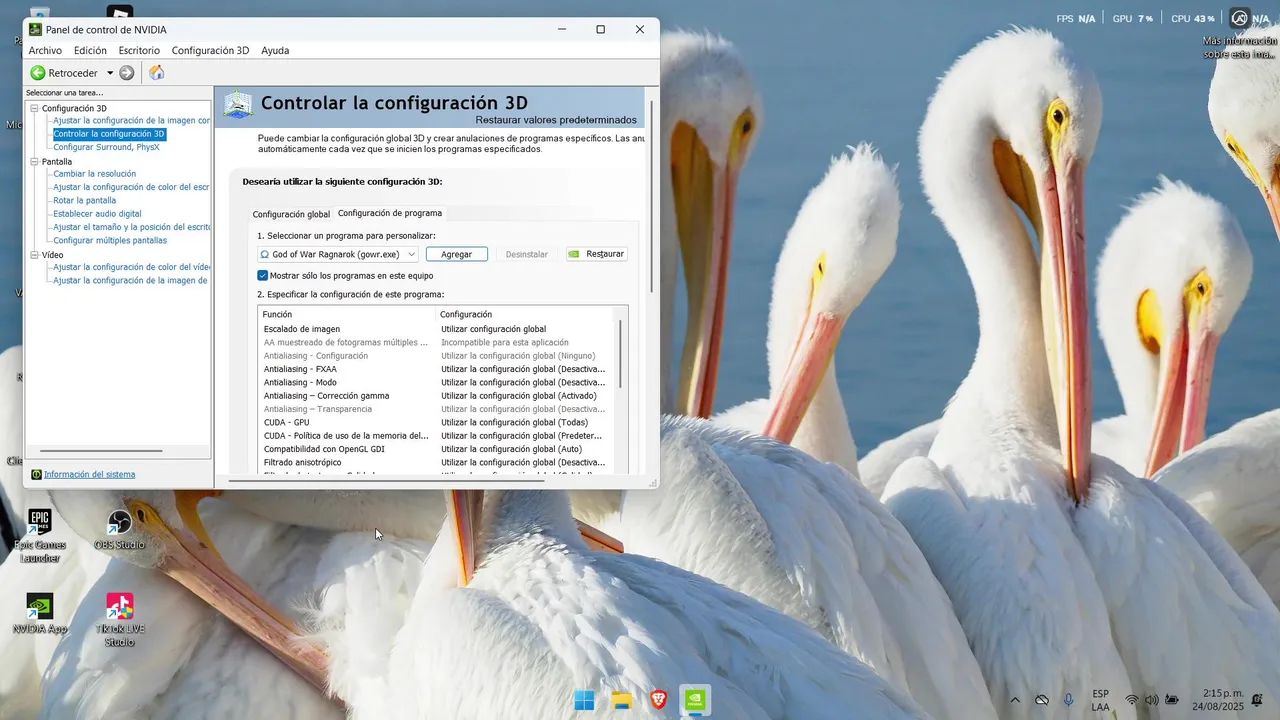Image resolution: width=1280 pixels, height=720 pixels.
Task: Open Ajustar la configuración de color del escritorio
Action: pyautogui.click(x=131, y=187)
